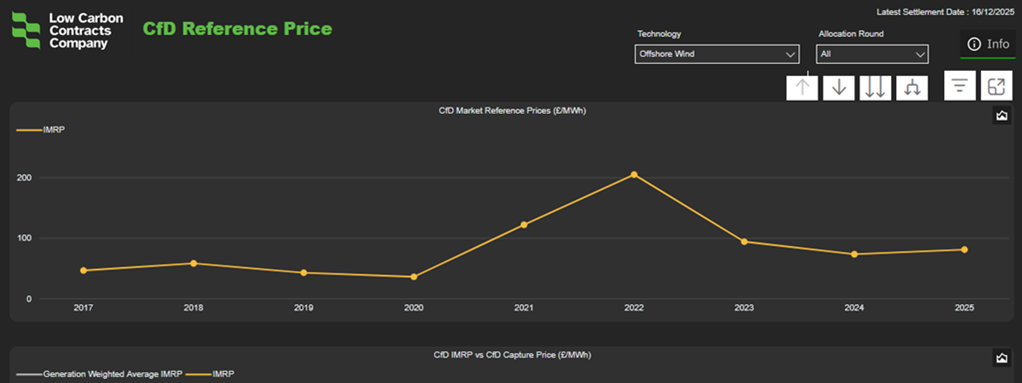Click the Technology label above the dropdown

pos(659,34)
